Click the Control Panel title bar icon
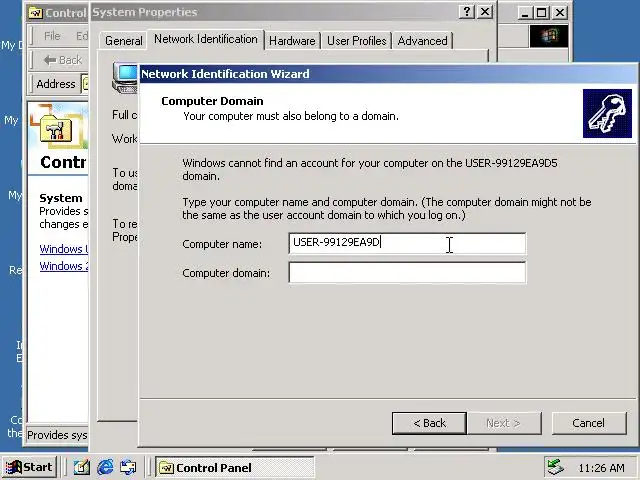Screen dimensions: 640x480 click(36, 13)
